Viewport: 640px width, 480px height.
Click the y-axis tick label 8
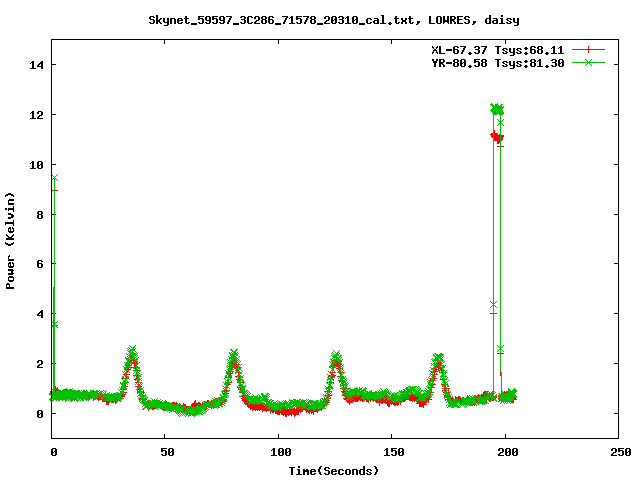[x=40, y=215]
